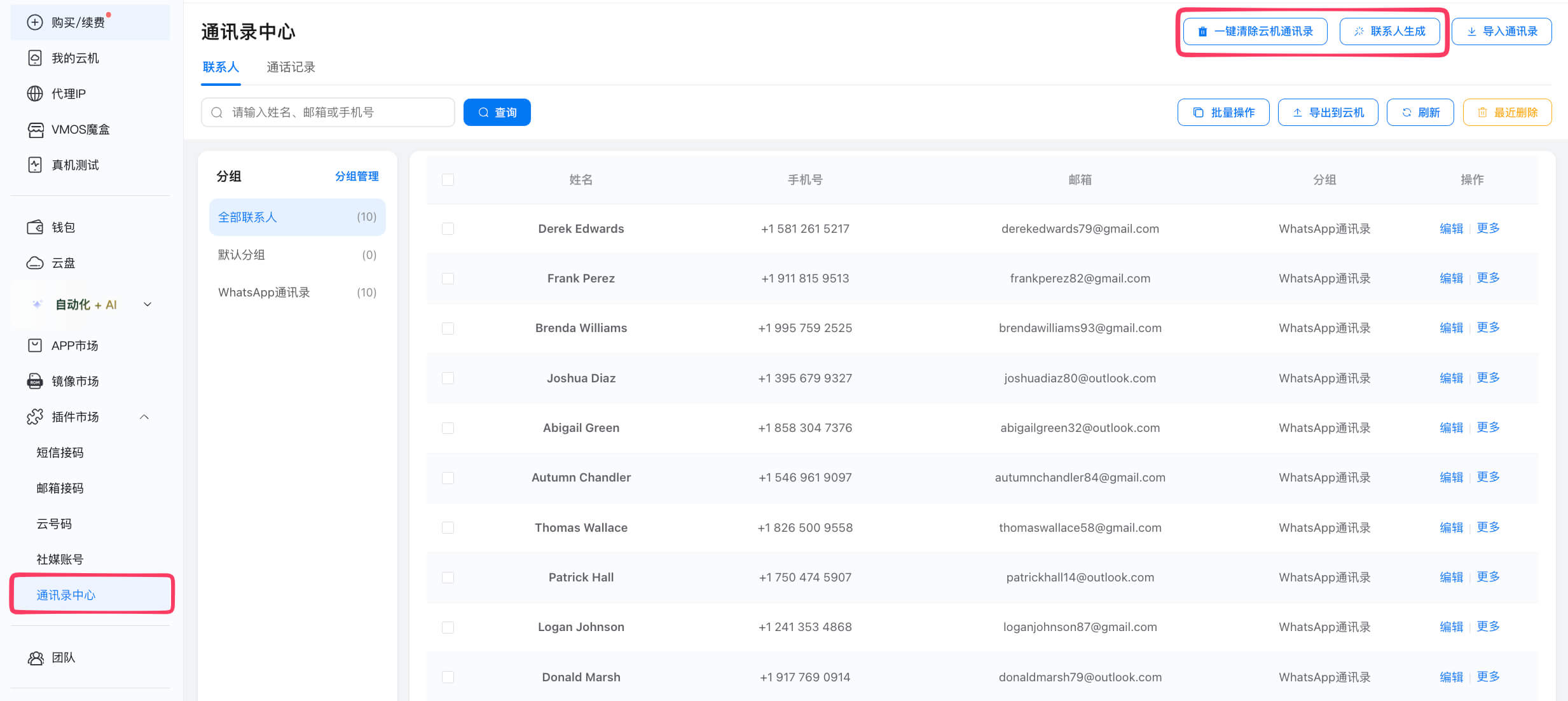Check the Frank Perez row checkbox

[x=448, y=279]
